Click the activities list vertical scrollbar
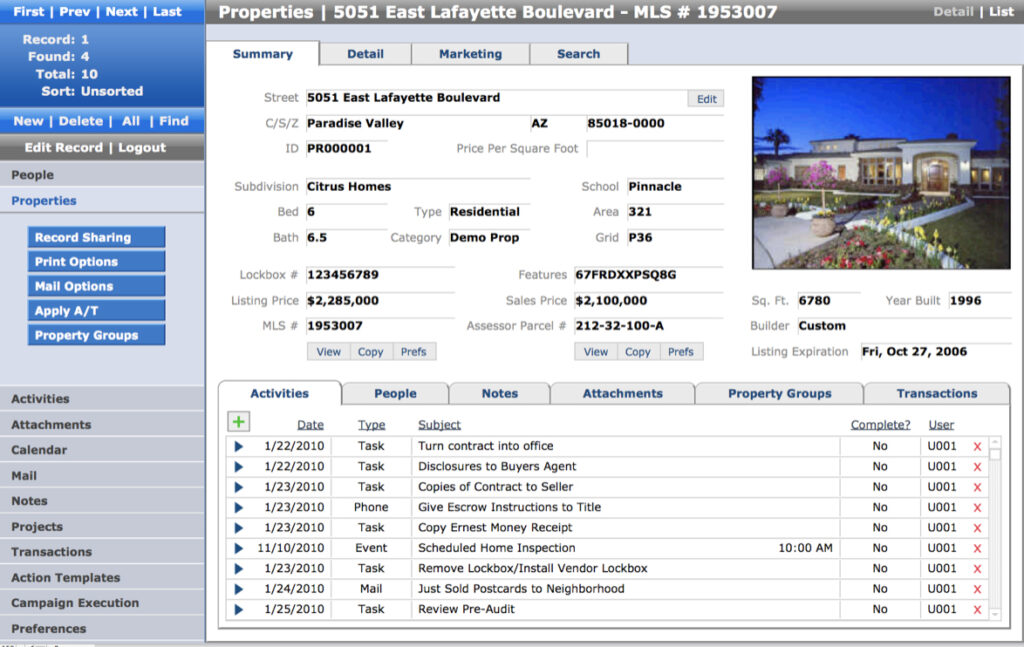Viewport: 1024px width, 647px height. coord(994,530)
